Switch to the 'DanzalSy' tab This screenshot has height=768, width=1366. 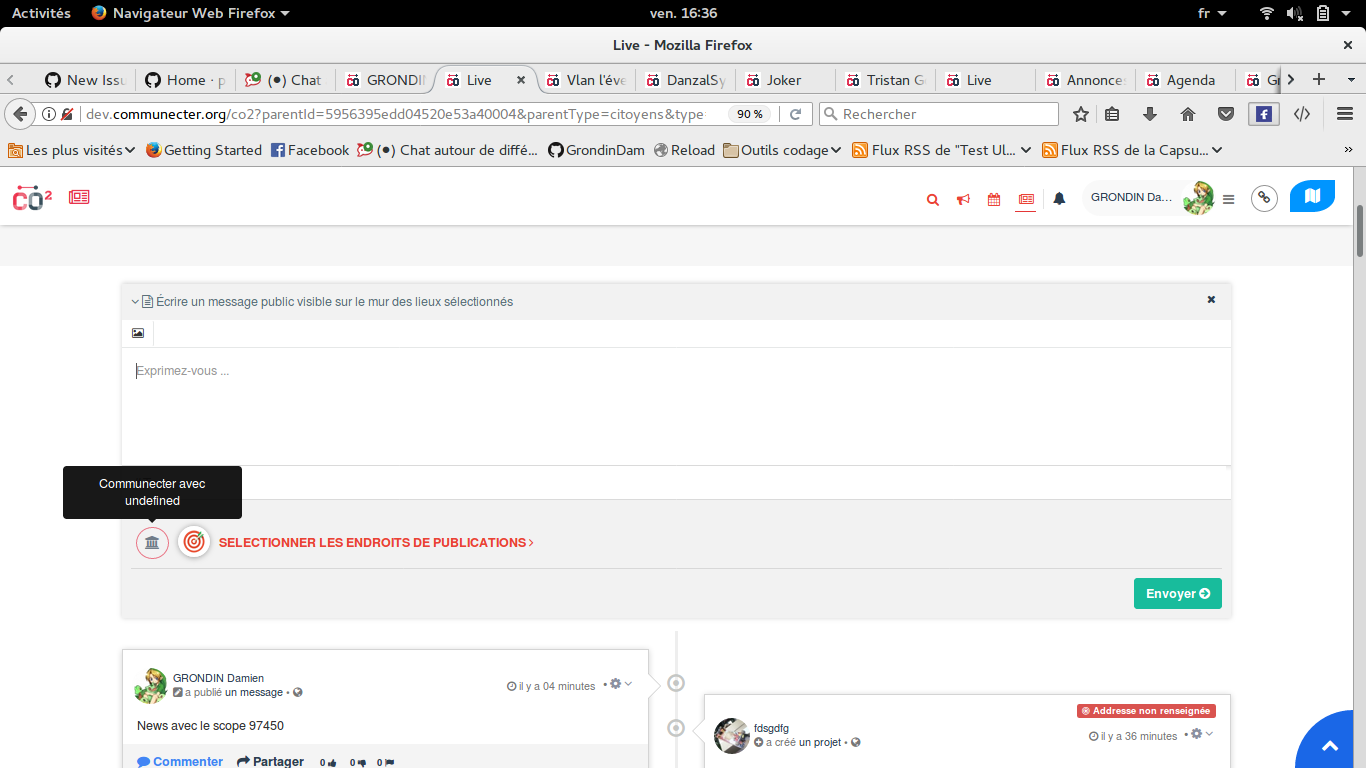pyautogui.click(x=685, y=80)
